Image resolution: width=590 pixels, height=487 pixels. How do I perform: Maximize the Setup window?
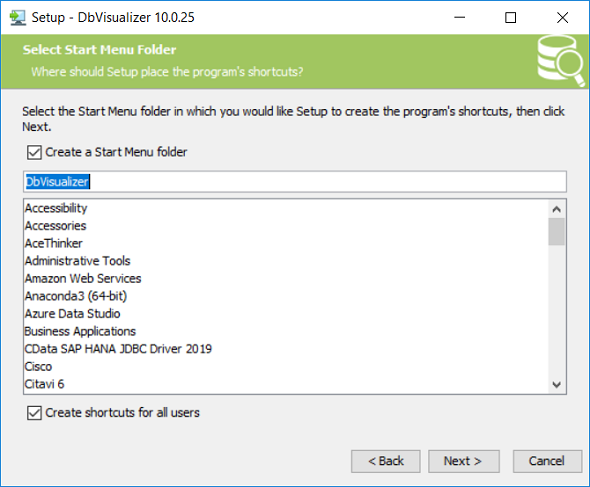(x=511, y=18)
